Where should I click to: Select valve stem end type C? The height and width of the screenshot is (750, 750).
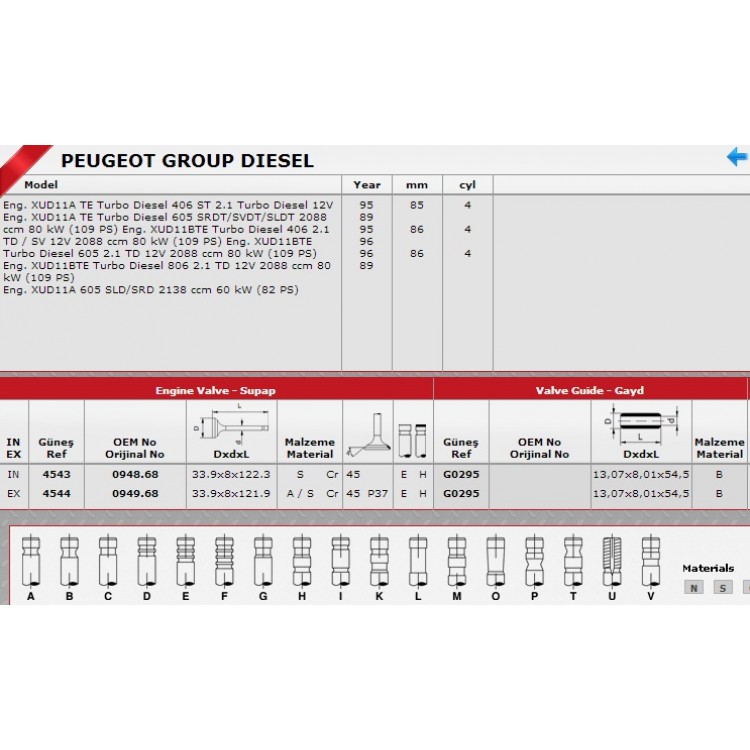click(x=108, y=568)
